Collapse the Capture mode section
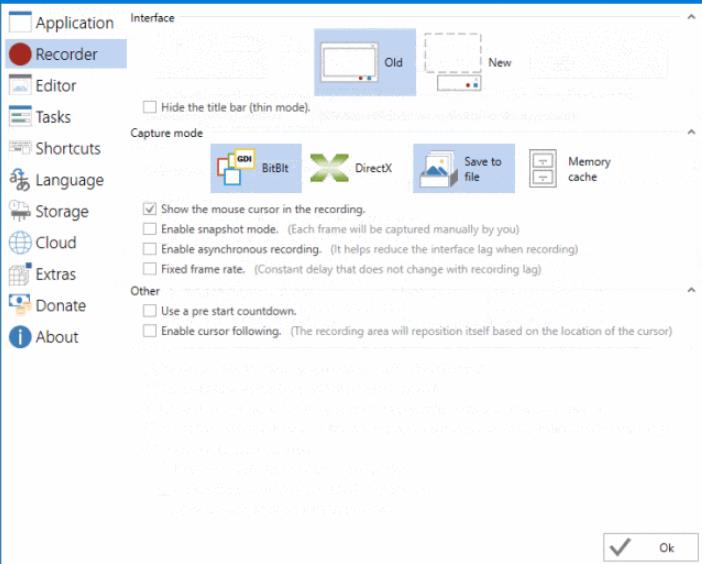 pyautogui.click(x=689, y=132)
